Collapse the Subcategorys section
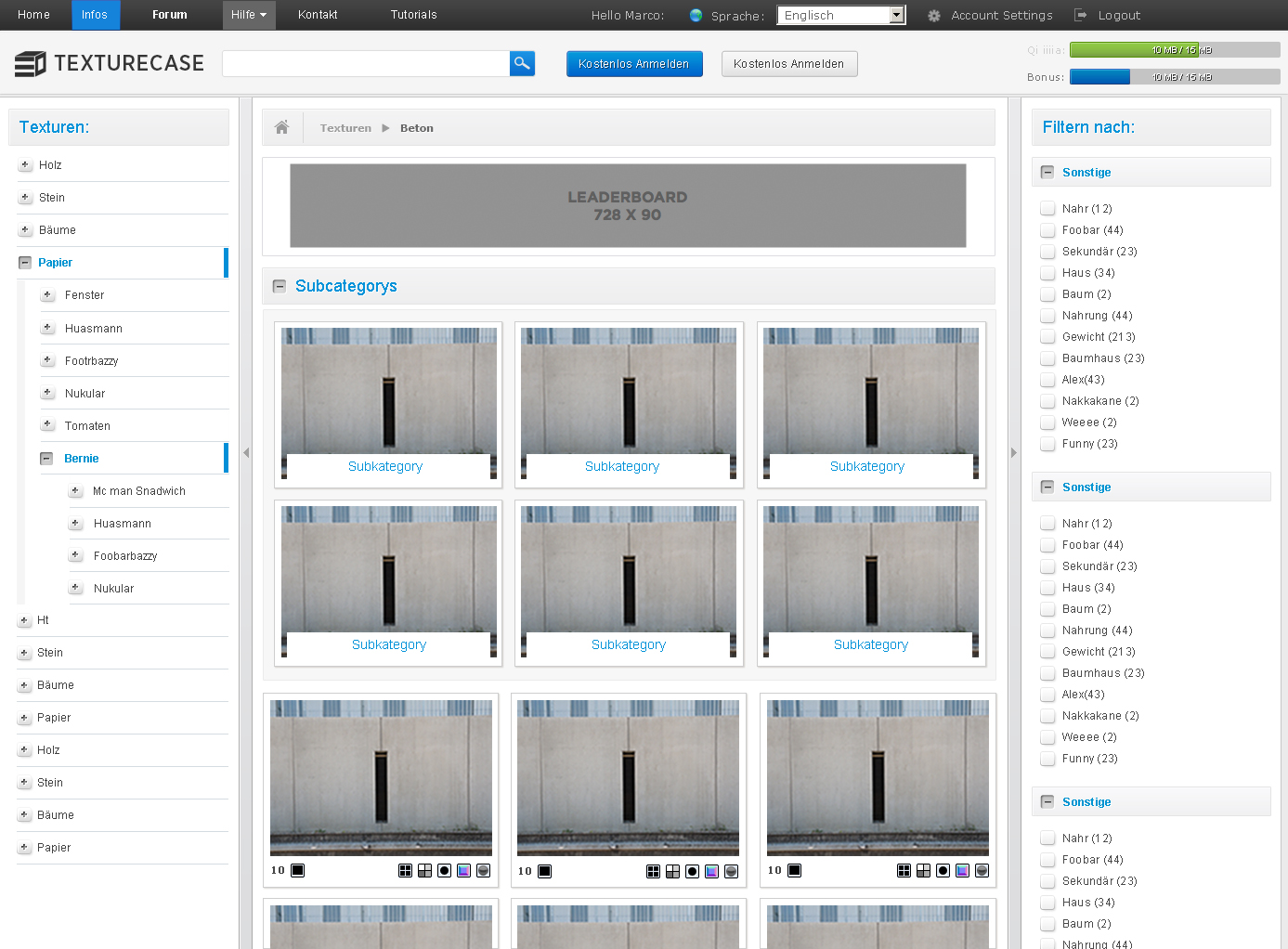This screenshot has width=1288, height=949. coord(279,286)
